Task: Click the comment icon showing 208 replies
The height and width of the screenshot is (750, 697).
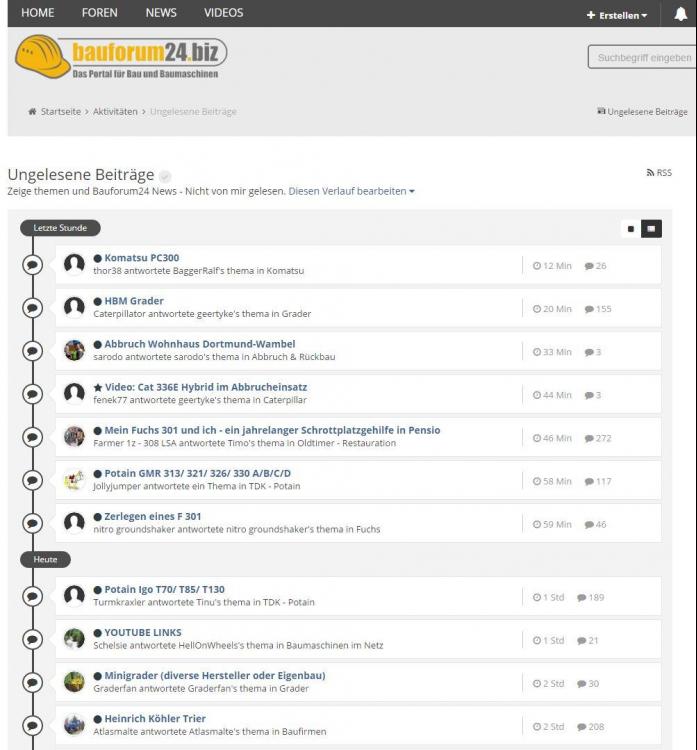Action: [x=581, y=727]
